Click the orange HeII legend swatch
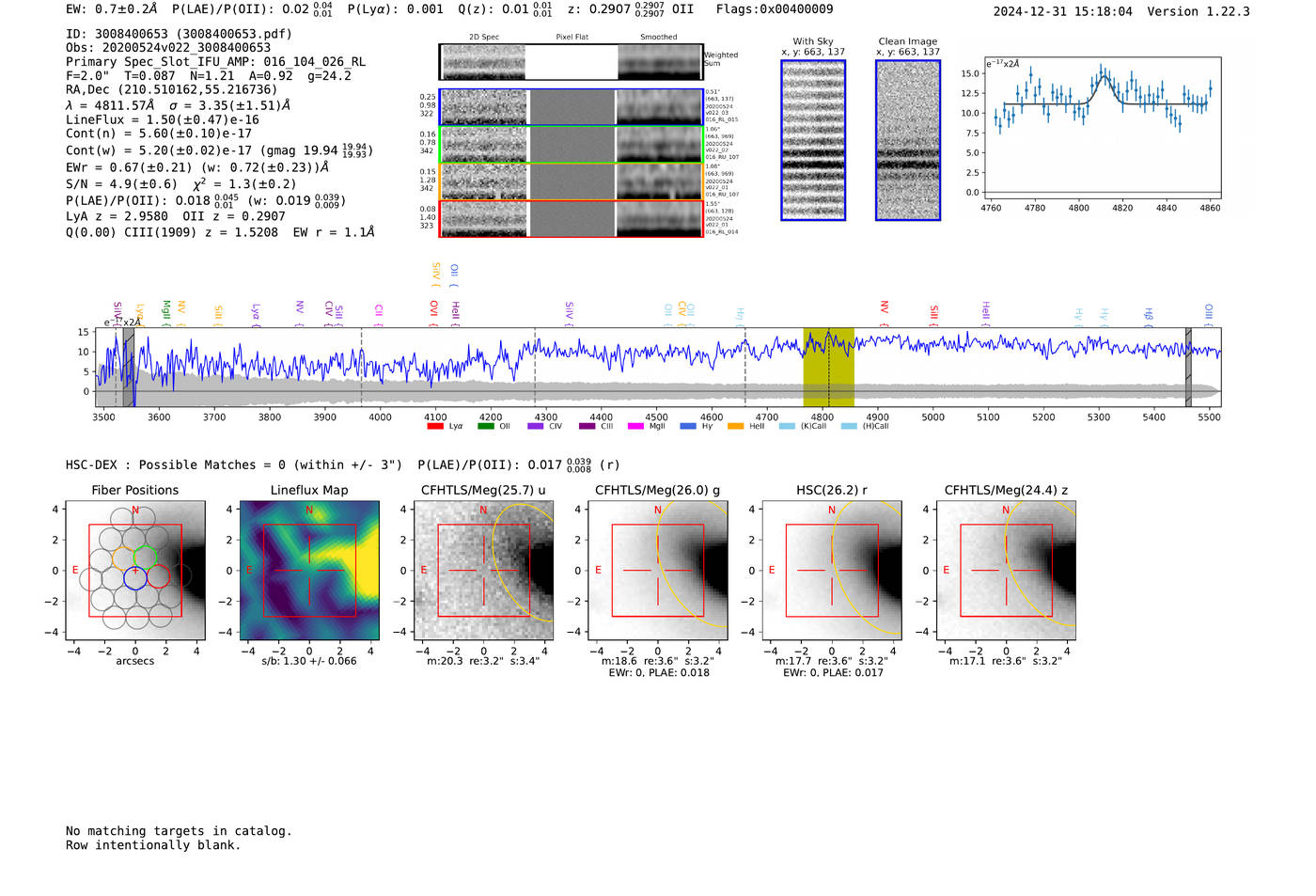 (735, 427)
